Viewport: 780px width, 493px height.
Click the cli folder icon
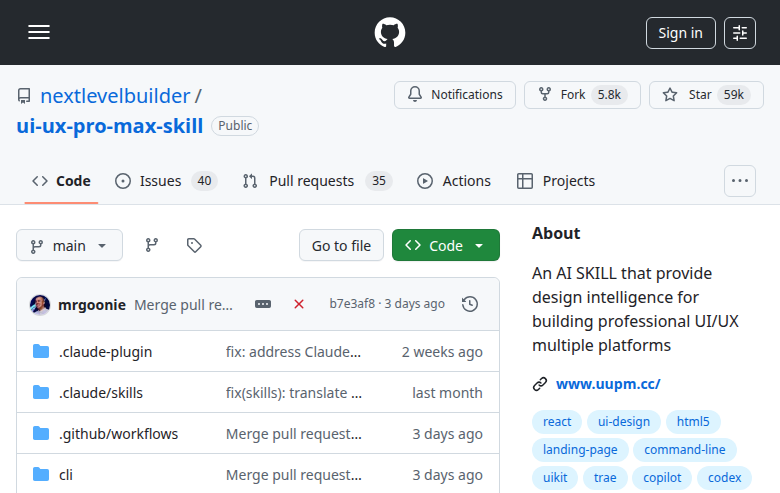point(41,475)
